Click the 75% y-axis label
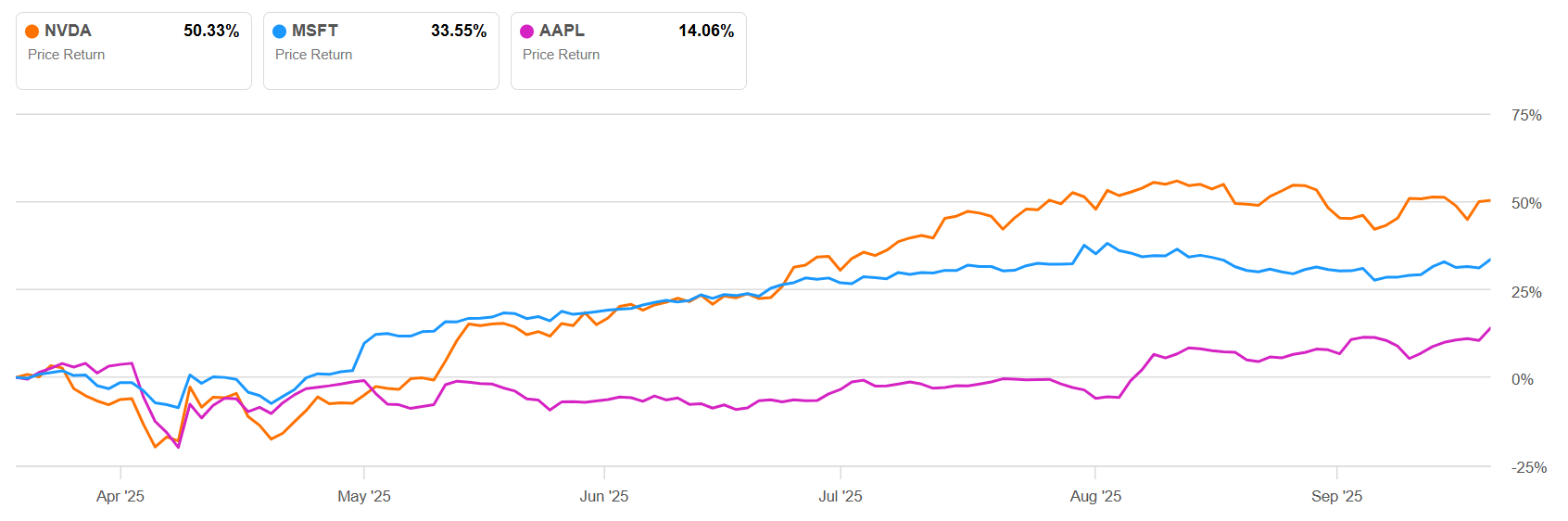The height and width of the screenshot is (521, 1568). click(1526, 115)
